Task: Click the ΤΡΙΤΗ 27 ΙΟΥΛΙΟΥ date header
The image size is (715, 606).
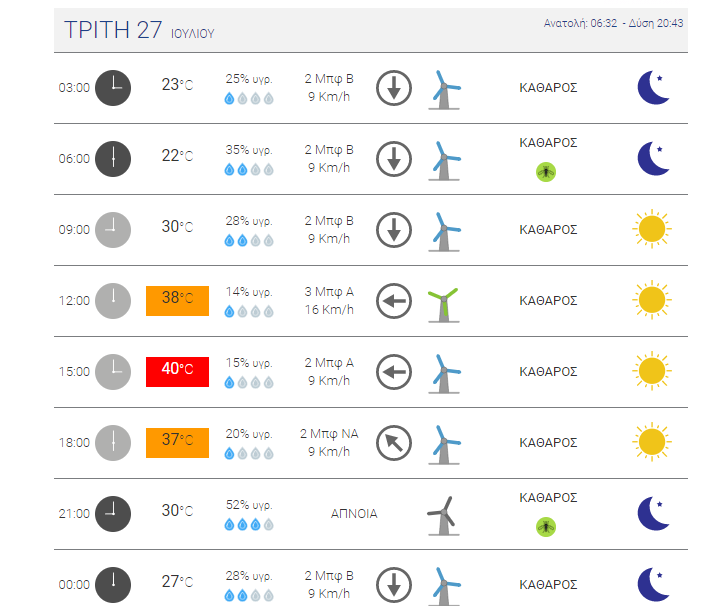Action: coord(139,30)
